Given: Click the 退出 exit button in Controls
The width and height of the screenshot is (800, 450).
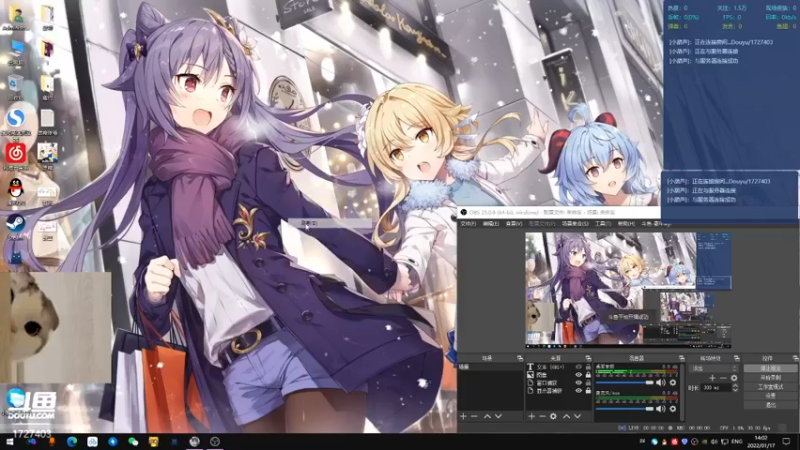Looking at the screenshot, I should [x=770, y=405].
